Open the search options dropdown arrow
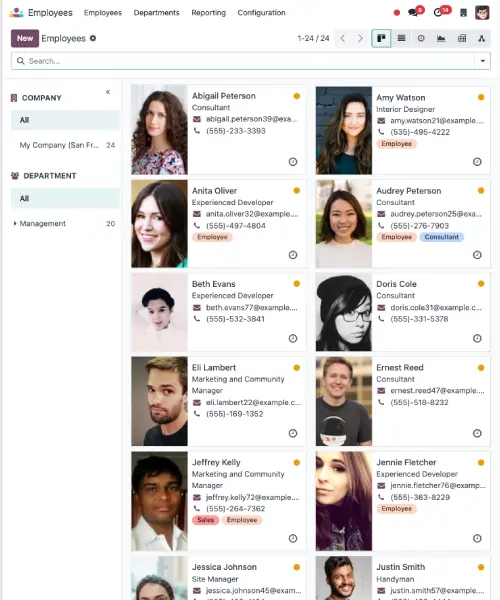The width and height of the screenshot is (500, 600). 482,61
